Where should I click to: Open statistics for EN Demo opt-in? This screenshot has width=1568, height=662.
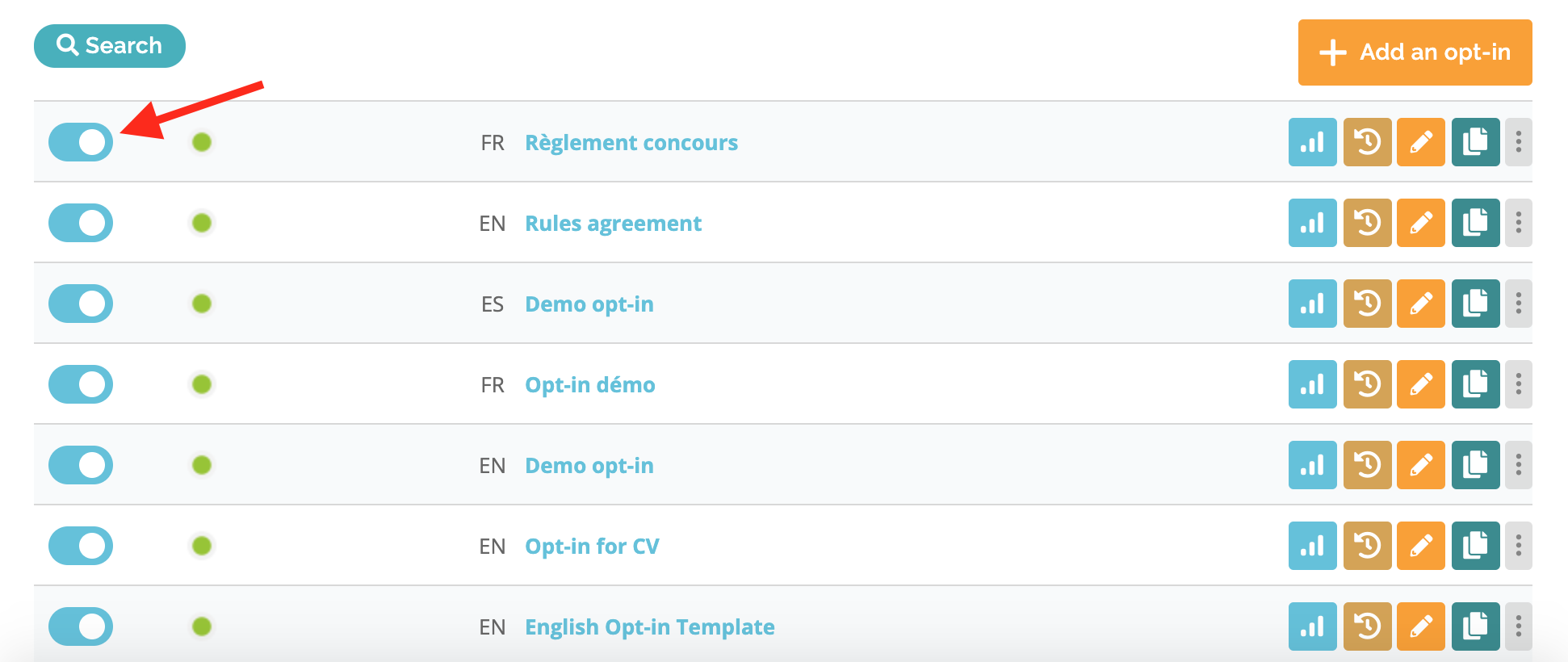point(1312,465)
